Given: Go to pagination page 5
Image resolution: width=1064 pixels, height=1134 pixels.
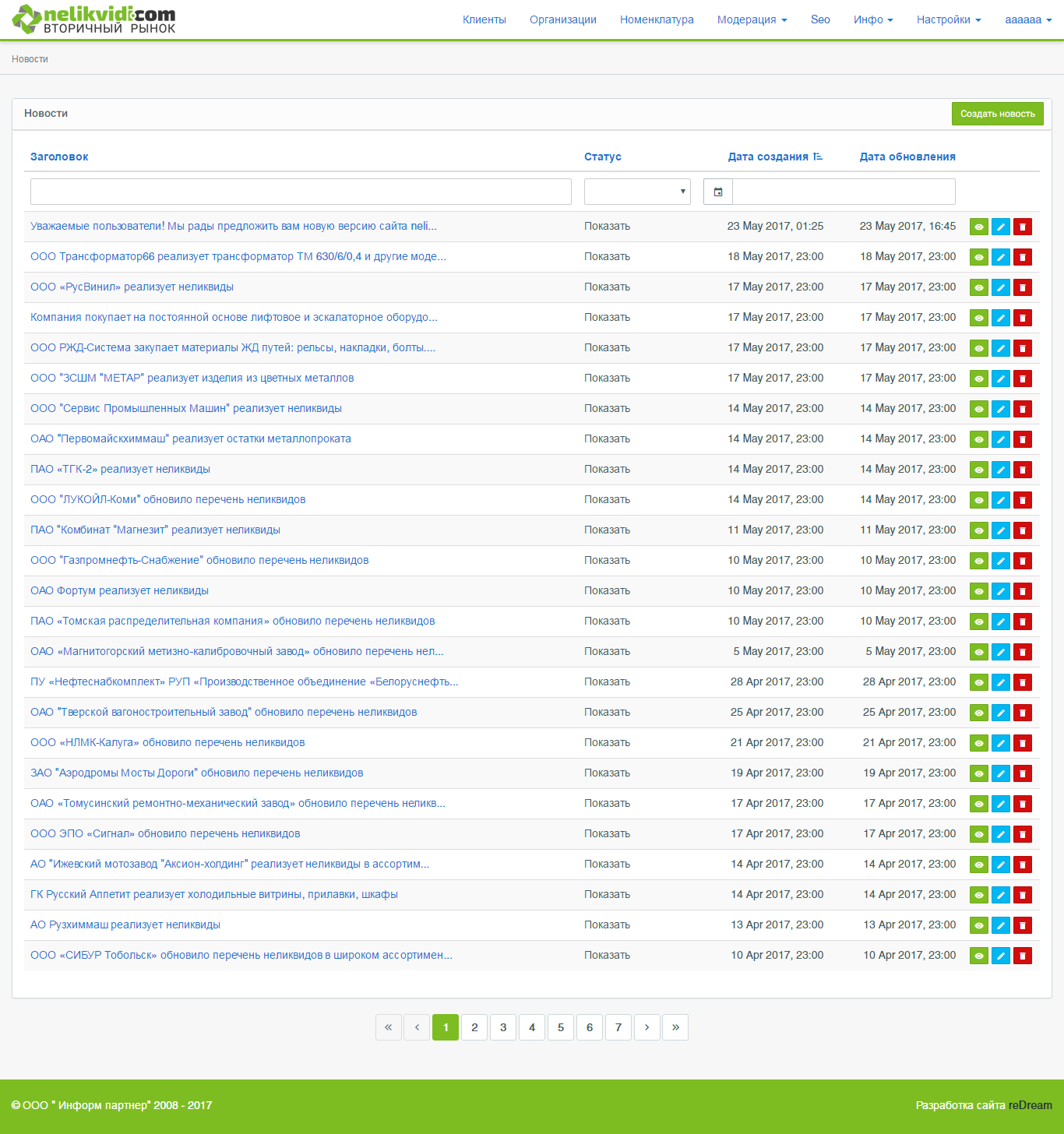Looking at the screenshot, I should (x=561, y=1027).
